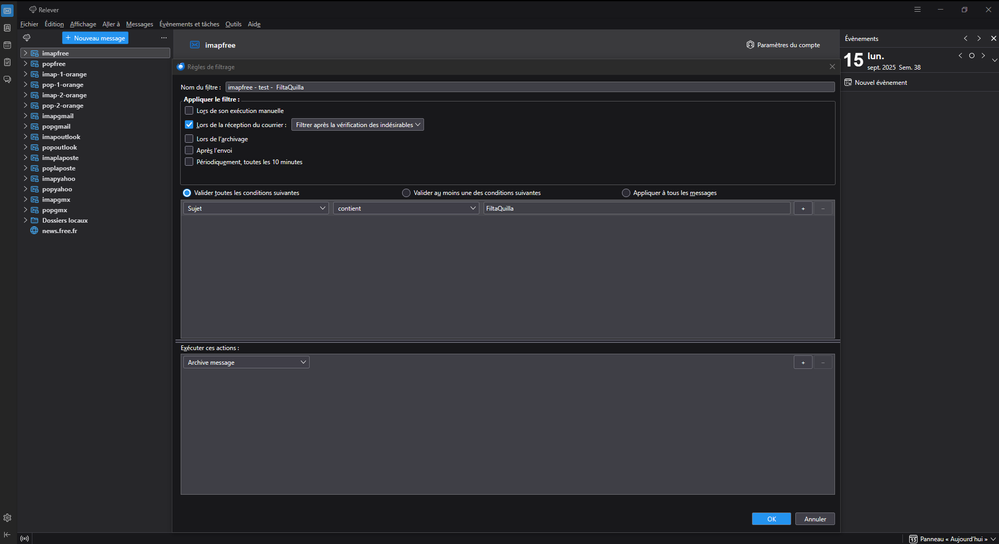The image size is (999, 544).
Task: Expand the imapgmail account in folder tree
Action: click(25, 116)
